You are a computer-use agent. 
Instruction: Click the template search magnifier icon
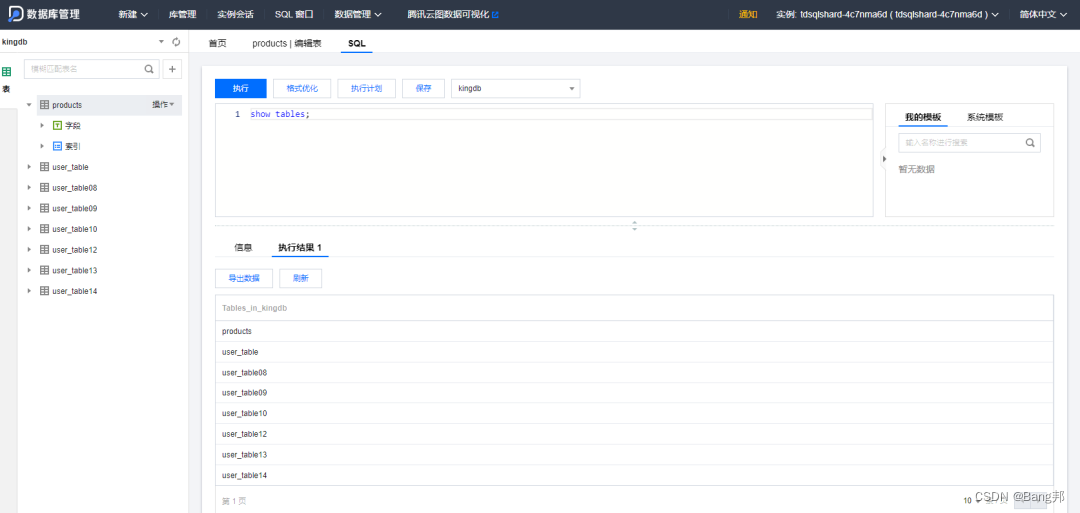(x=1030, y=143)
